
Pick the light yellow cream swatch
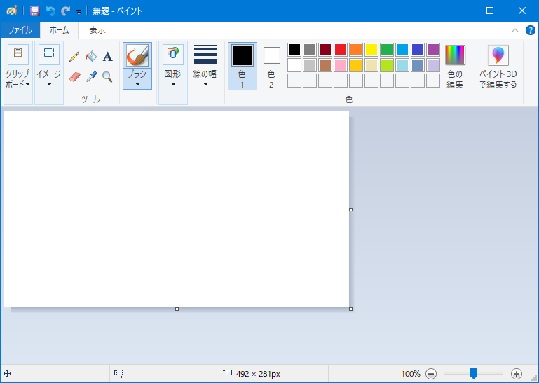372,65
